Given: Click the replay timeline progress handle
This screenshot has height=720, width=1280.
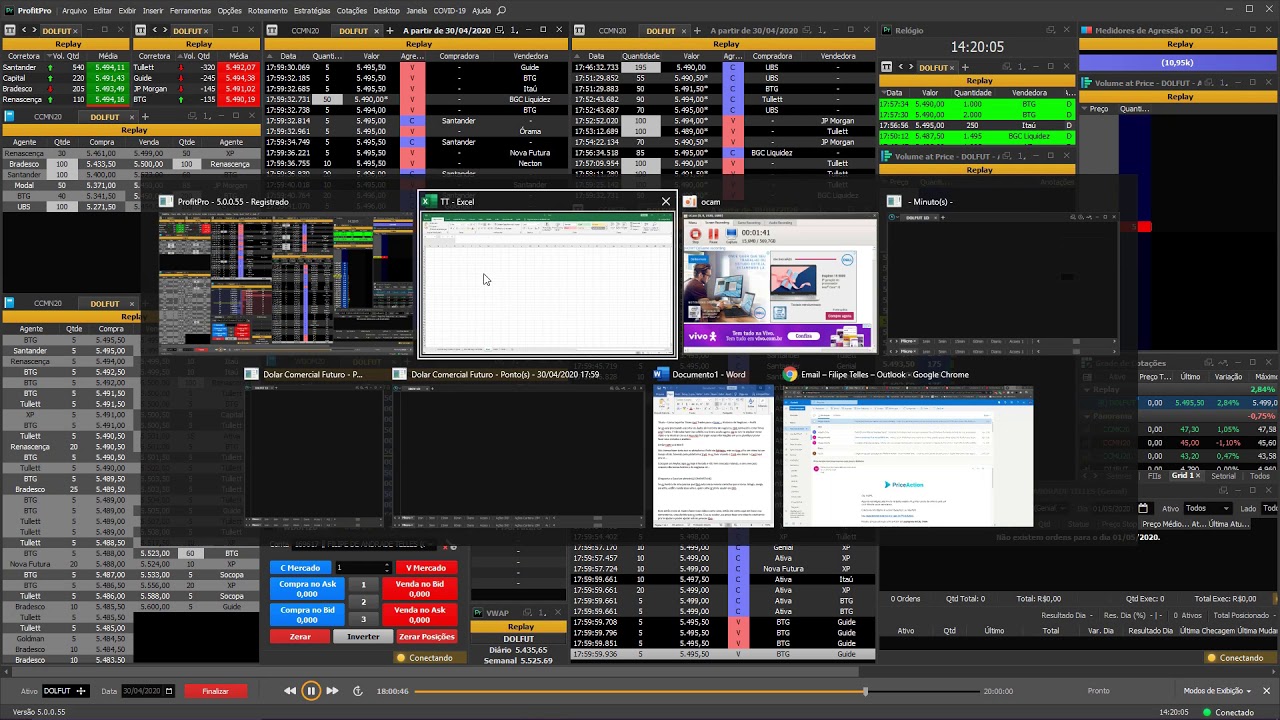Looking at the screenshot, I should click(x=865, y=691).
